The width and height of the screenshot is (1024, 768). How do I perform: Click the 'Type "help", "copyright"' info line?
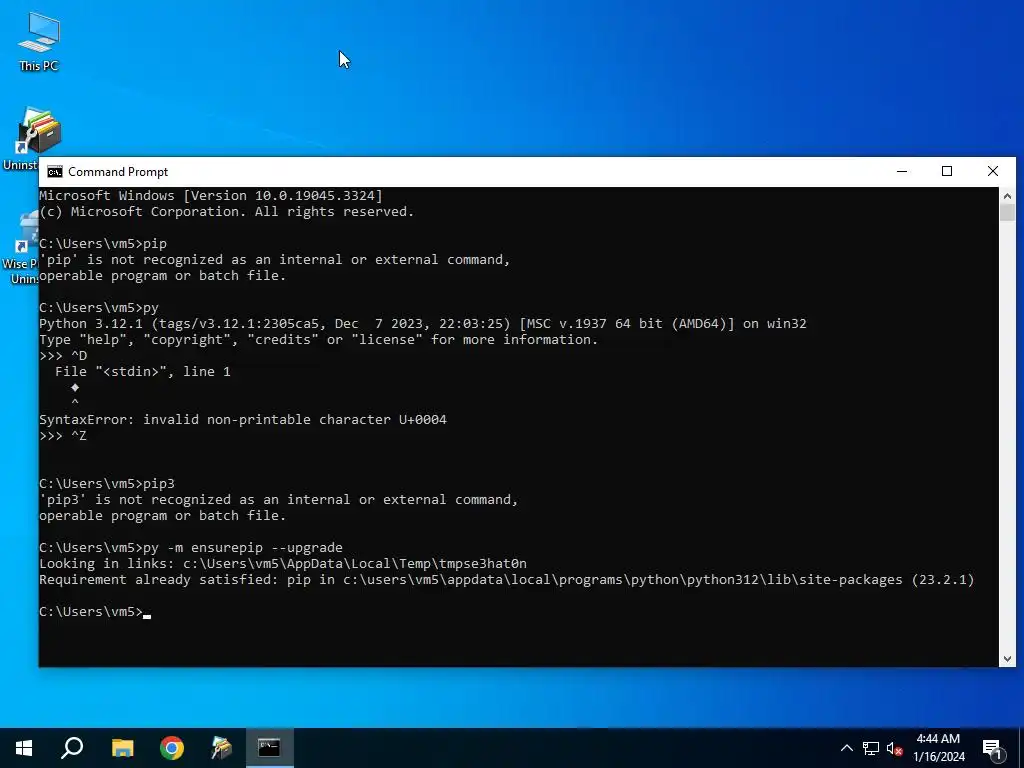(x=319, y=340)
